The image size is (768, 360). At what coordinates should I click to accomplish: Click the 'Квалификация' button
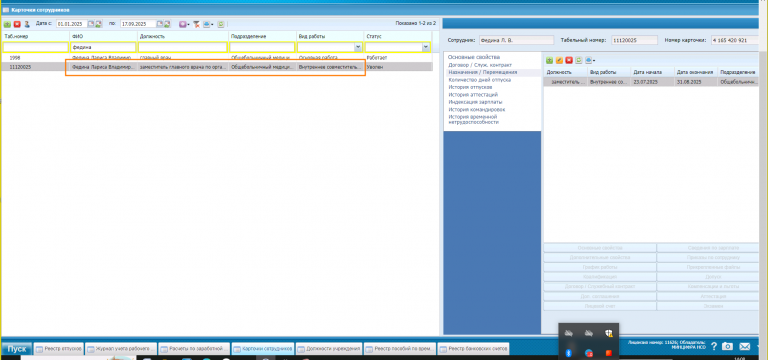(600, 277)
